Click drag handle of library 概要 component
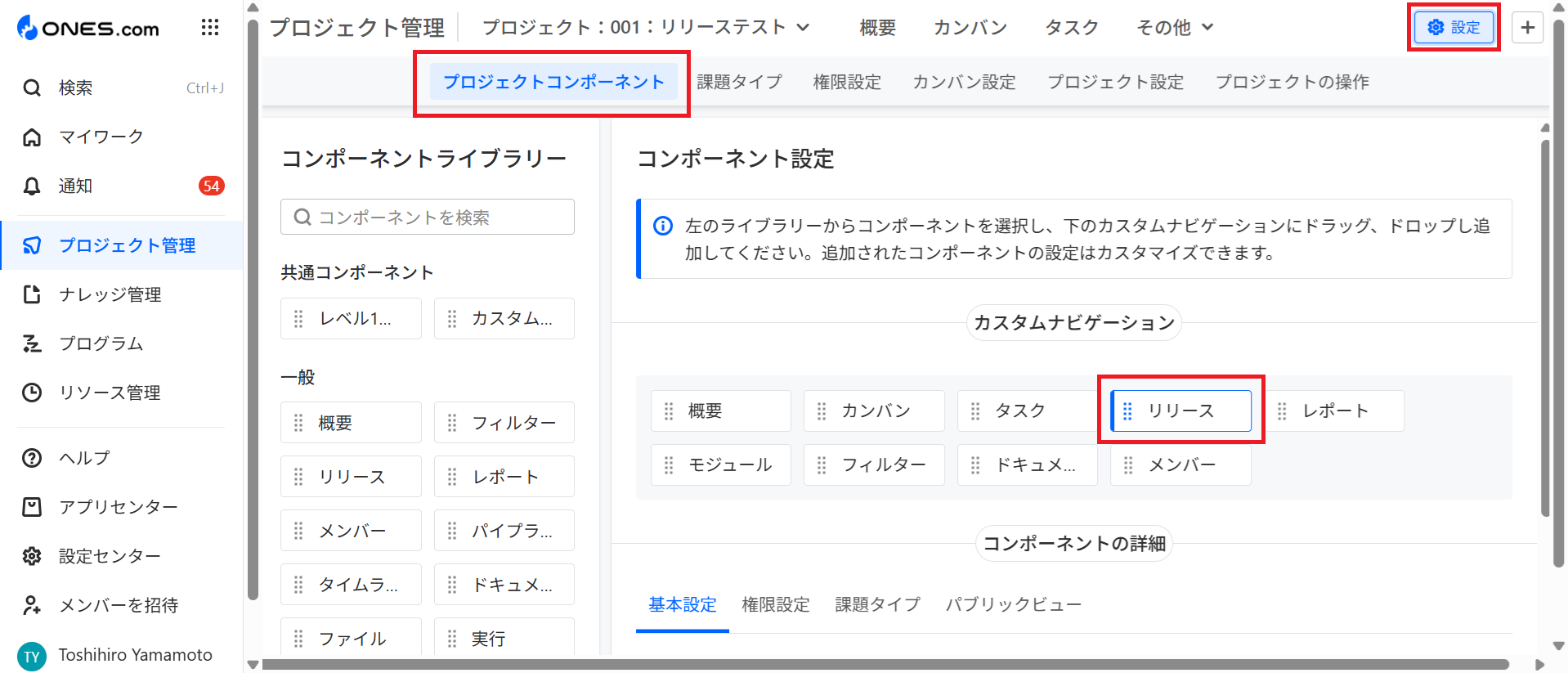The height and width of the screenshot is (673, 1568). (298, 423)
